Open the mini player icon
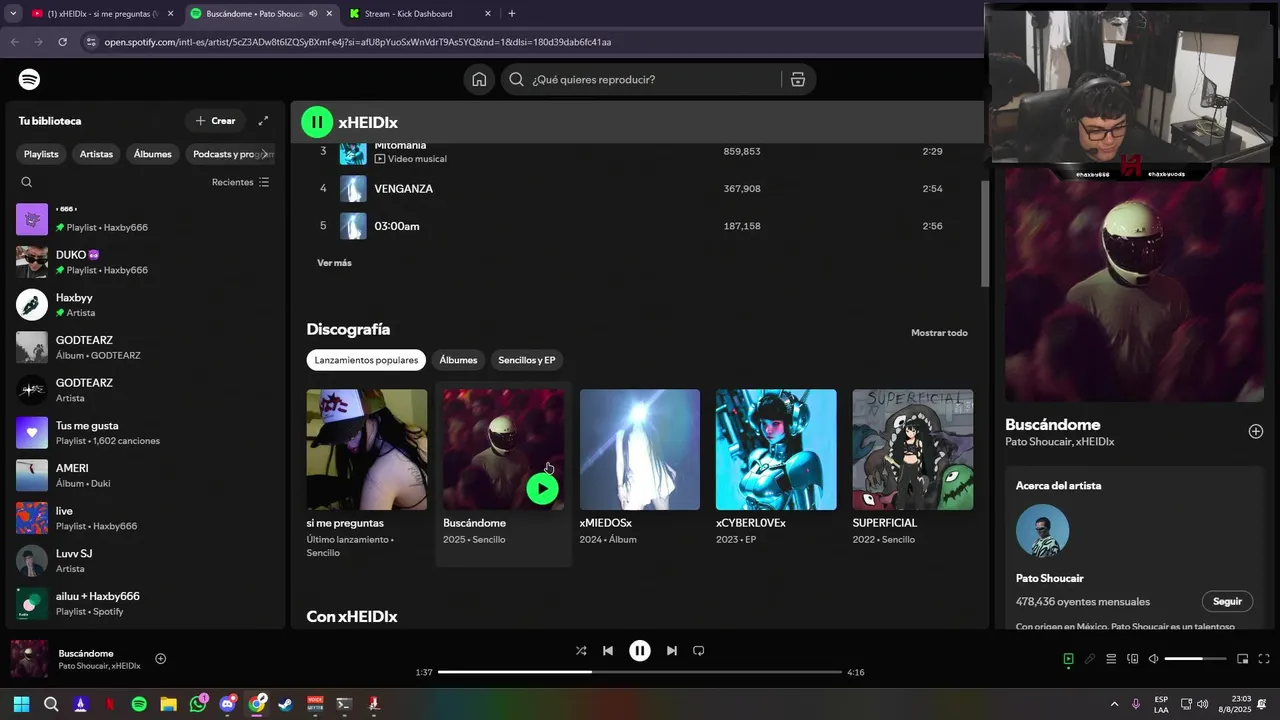The height and width of the screenshot is (720, 1280). coord(1242,659)
